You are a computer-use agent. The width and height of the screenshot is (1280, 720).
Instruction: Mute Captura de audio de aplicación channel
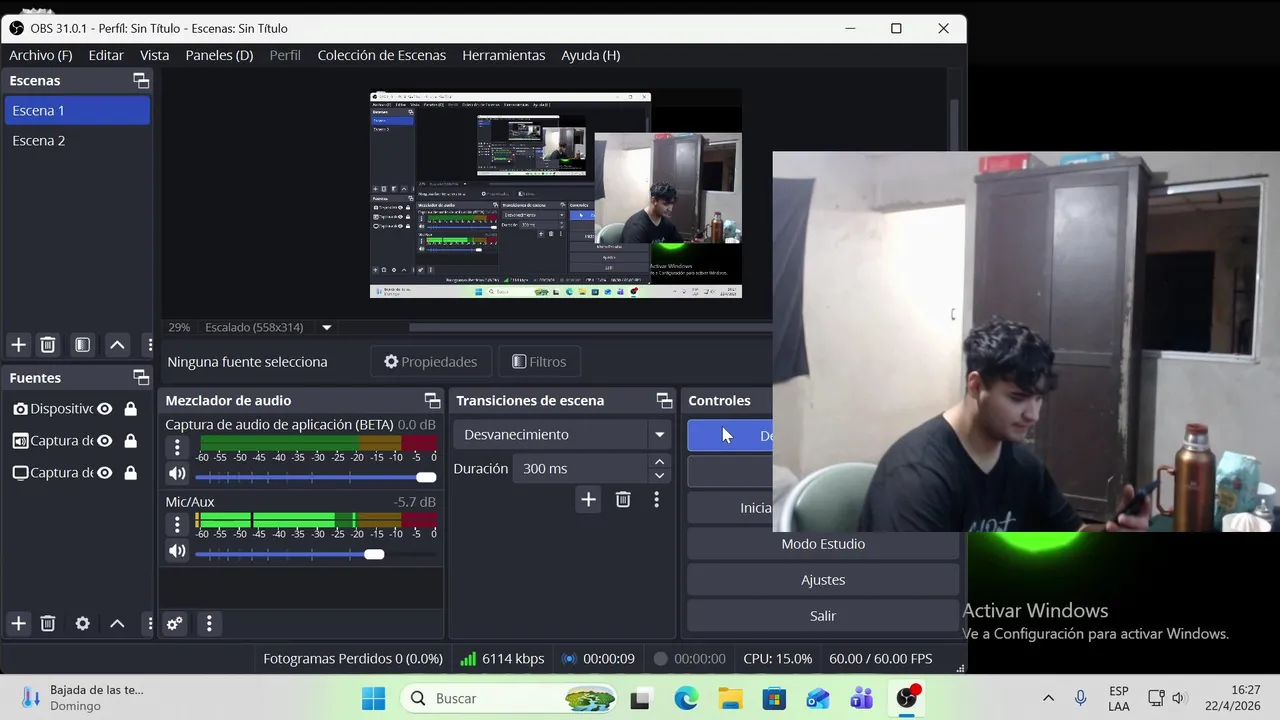(177, 474)
